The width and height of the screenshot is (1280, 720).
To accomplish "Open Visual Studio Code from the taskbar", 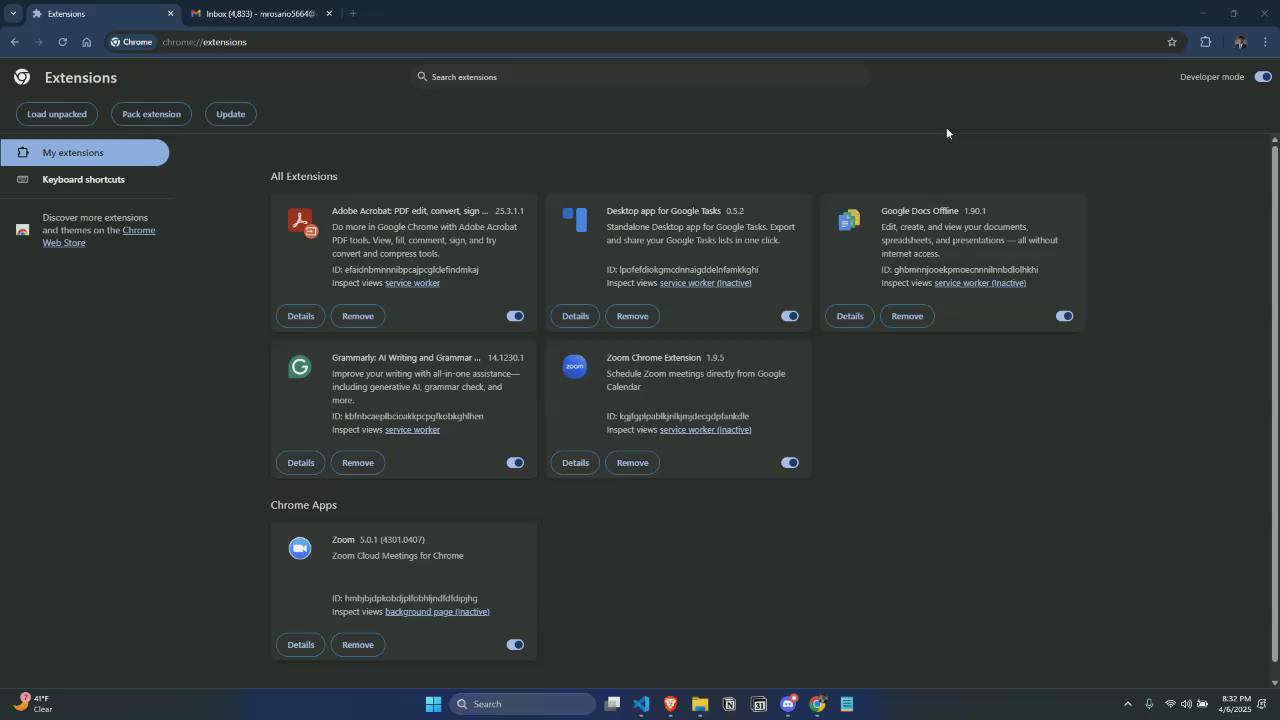I will [x=641, y=704].
